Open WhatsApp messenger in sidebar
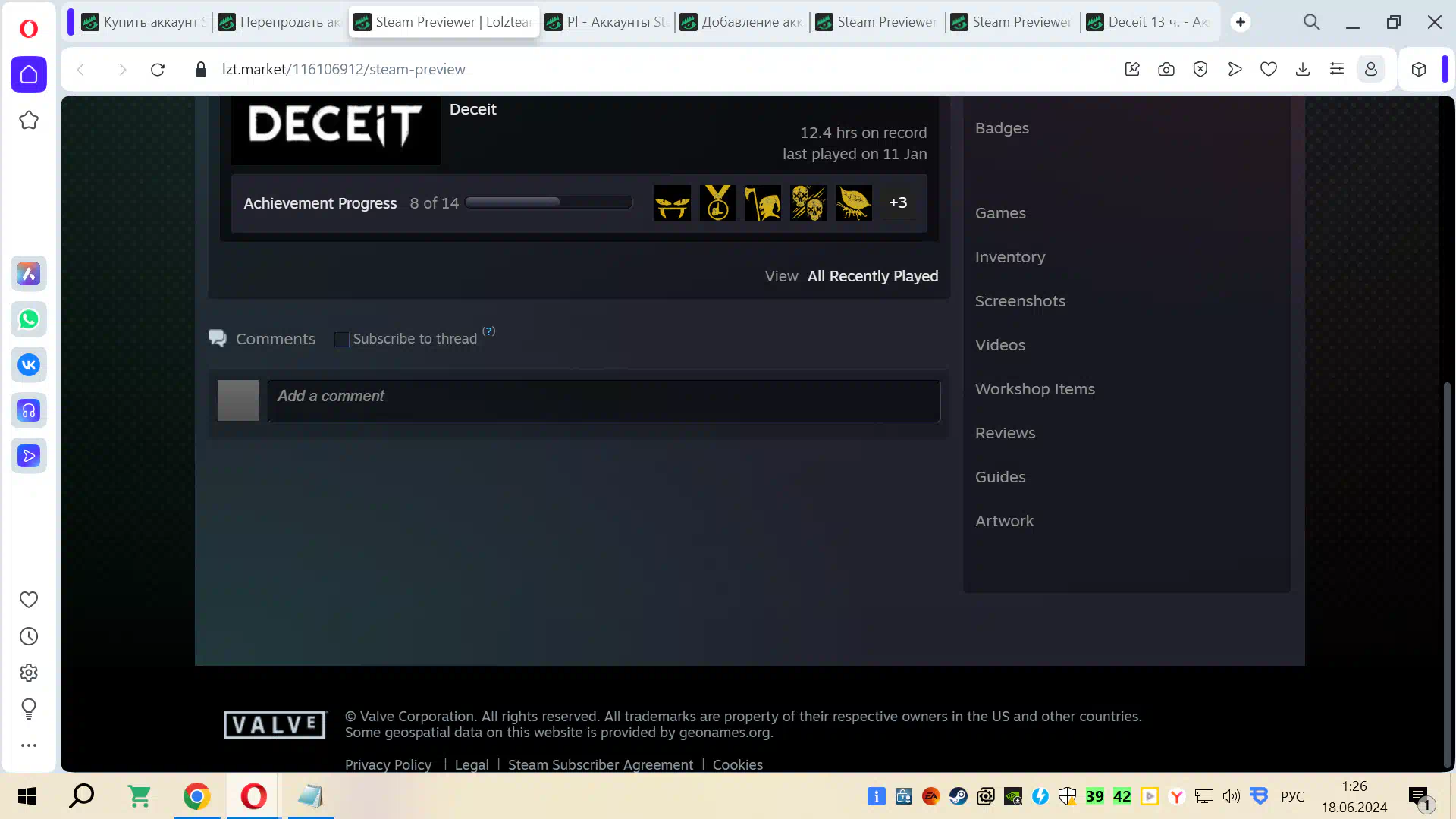 pos(29,319)
